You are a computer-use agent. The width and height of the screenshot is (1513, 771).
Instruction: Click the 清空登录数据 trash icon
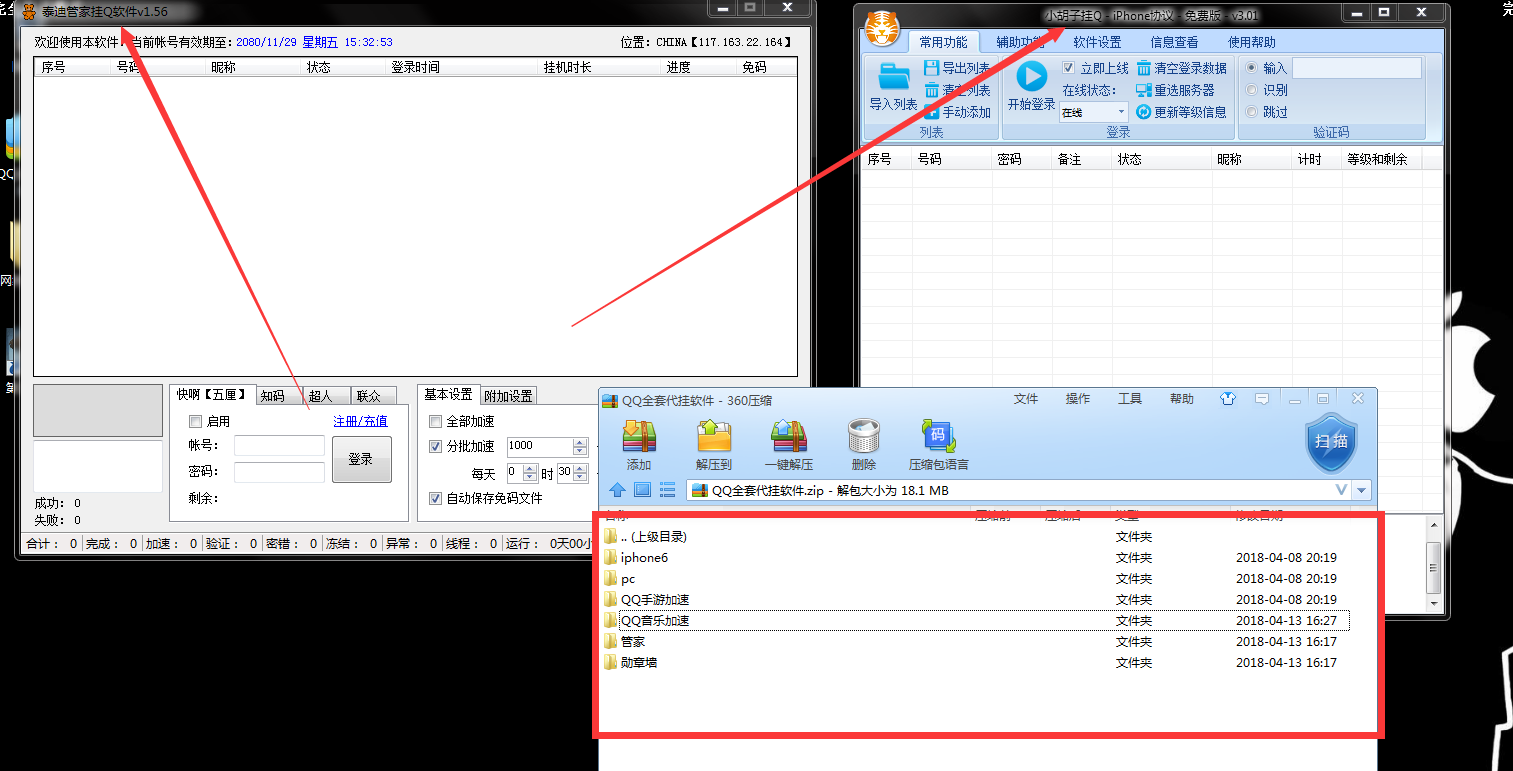1144,68
